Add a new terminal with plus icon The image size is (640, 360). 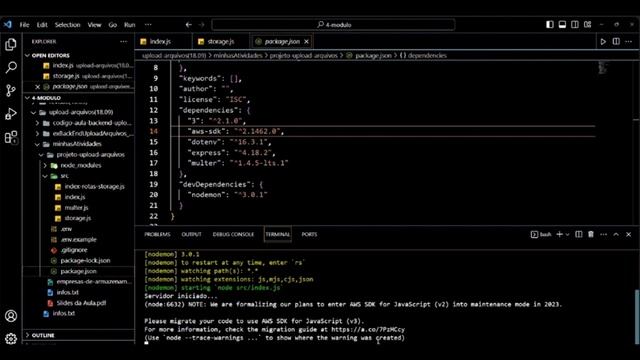coord(560,234)
